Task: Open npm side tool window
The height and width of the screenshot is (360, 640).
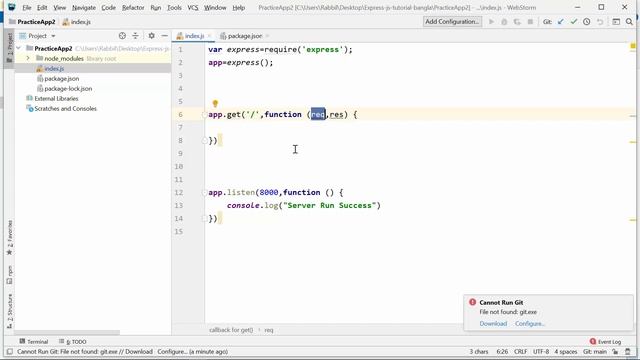Action: click(x=9, y=275)
